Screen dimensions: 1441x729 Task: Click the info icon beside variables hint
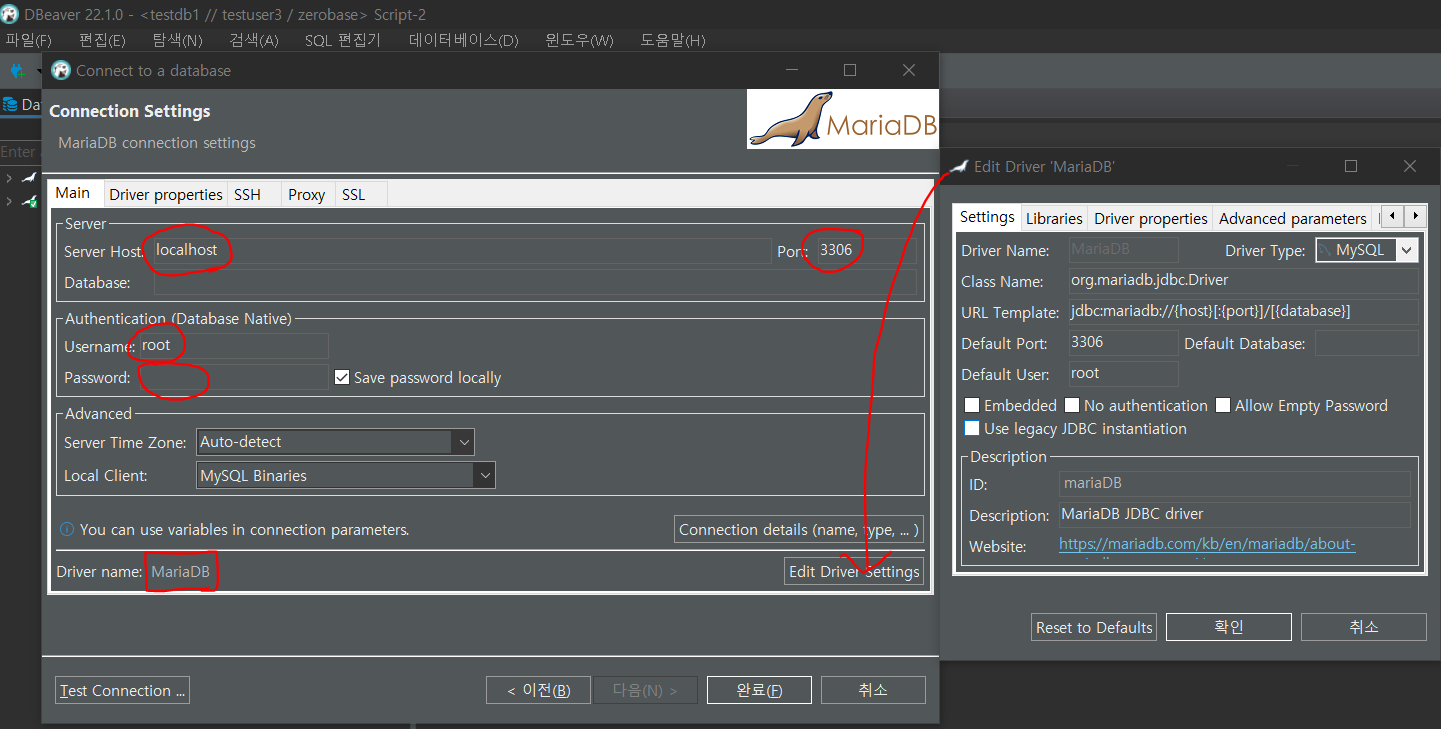coord(67,530)
